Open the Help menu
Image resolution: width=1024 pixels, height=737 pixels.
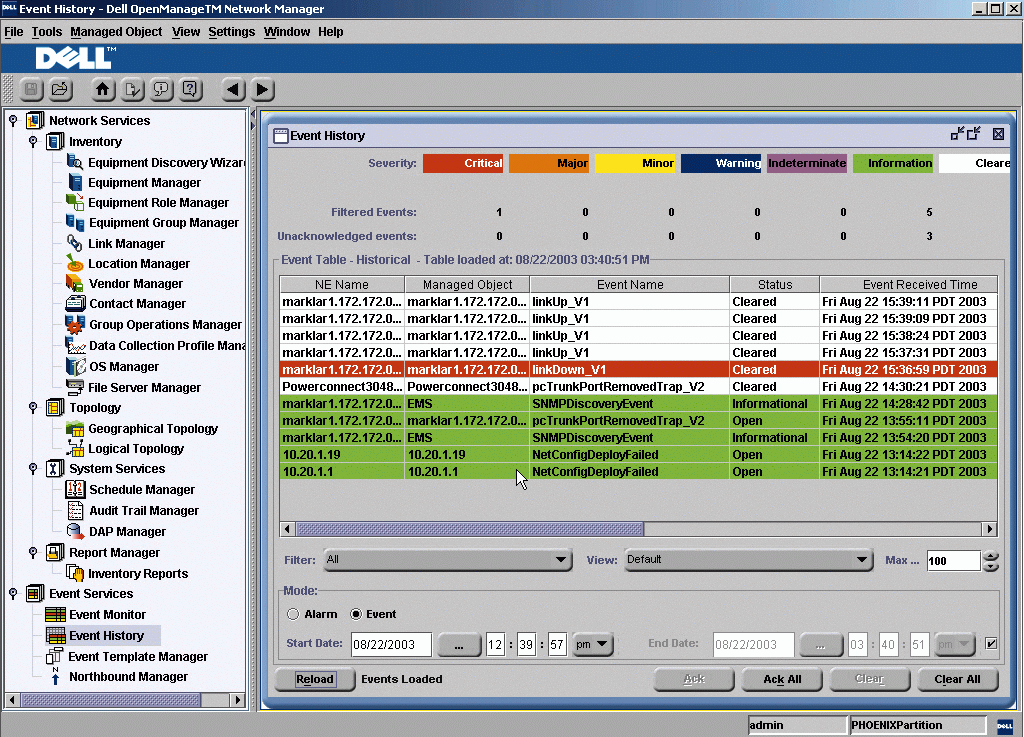[x=331, y=31]
